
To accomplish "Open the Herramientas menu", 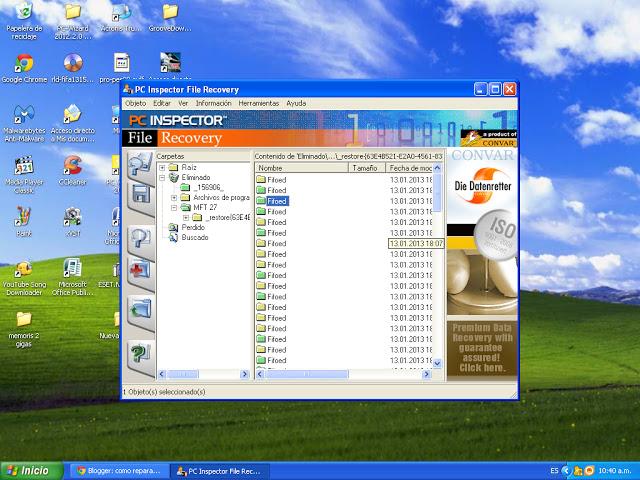I will [258, 103].
